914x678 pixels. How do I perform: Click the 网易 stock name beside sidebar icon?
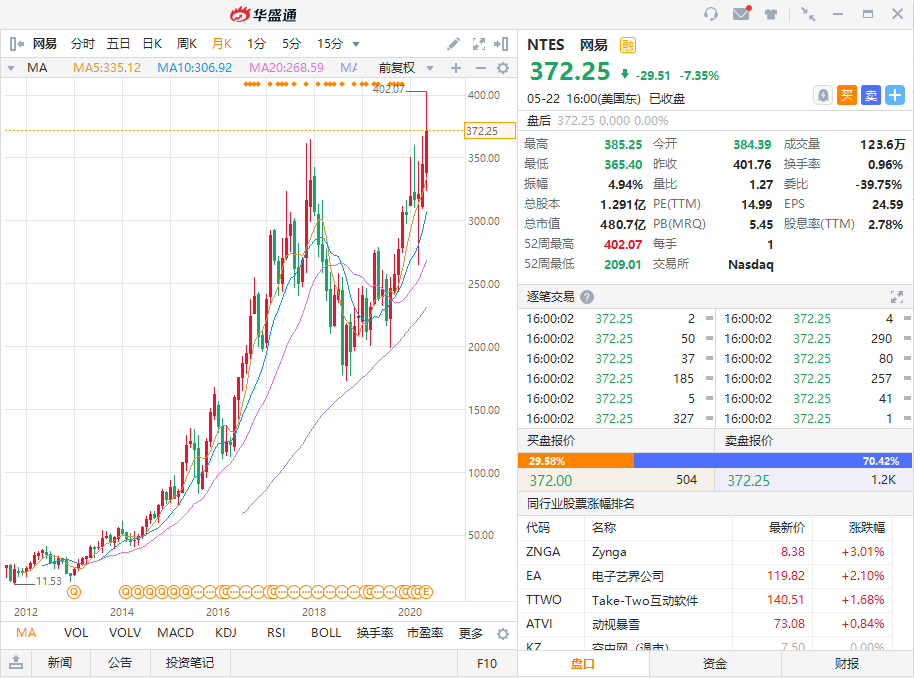coord(44,44)
